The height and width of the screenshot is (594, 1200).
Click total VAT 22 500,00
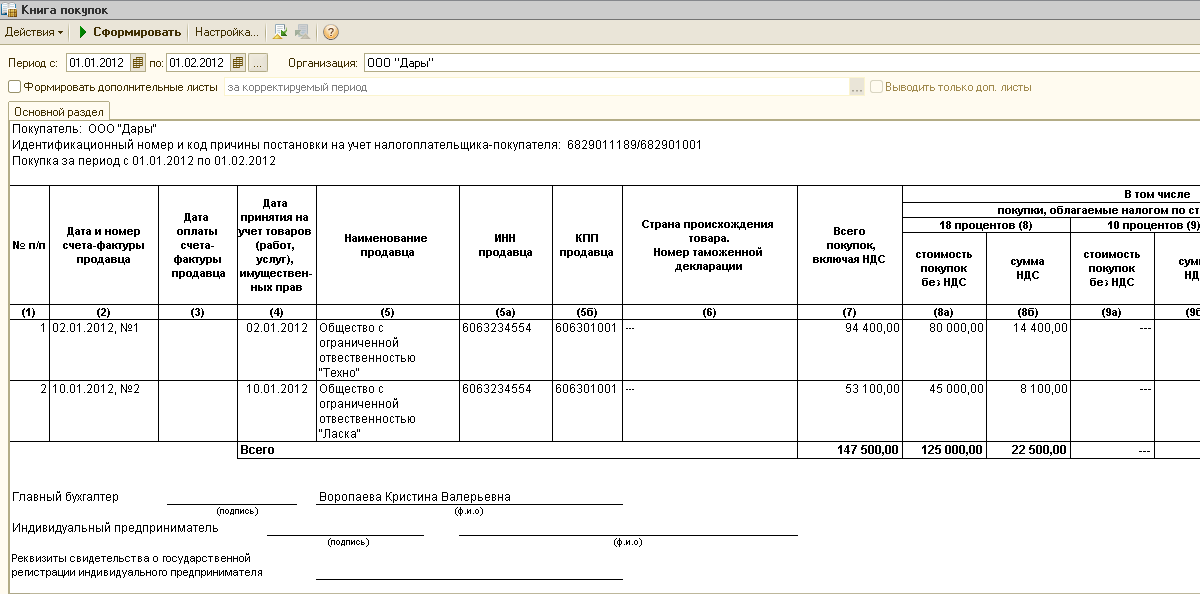(x=1029, y=450)
